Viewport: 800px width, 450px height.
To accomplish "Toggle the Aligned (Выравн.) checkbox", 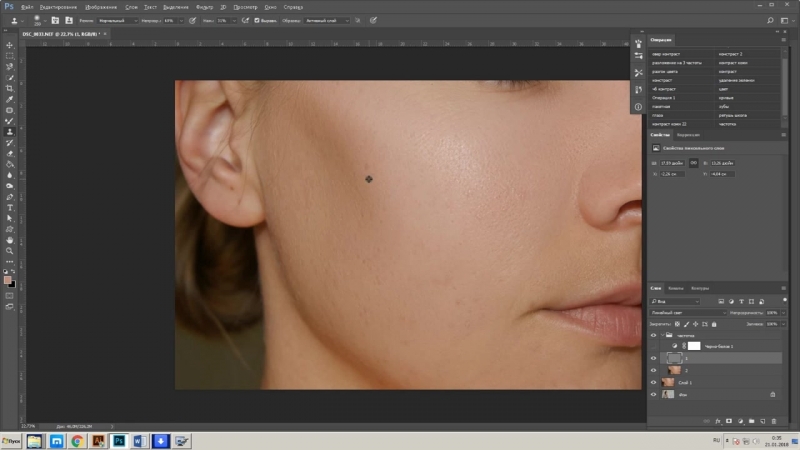I will point(258,19).
